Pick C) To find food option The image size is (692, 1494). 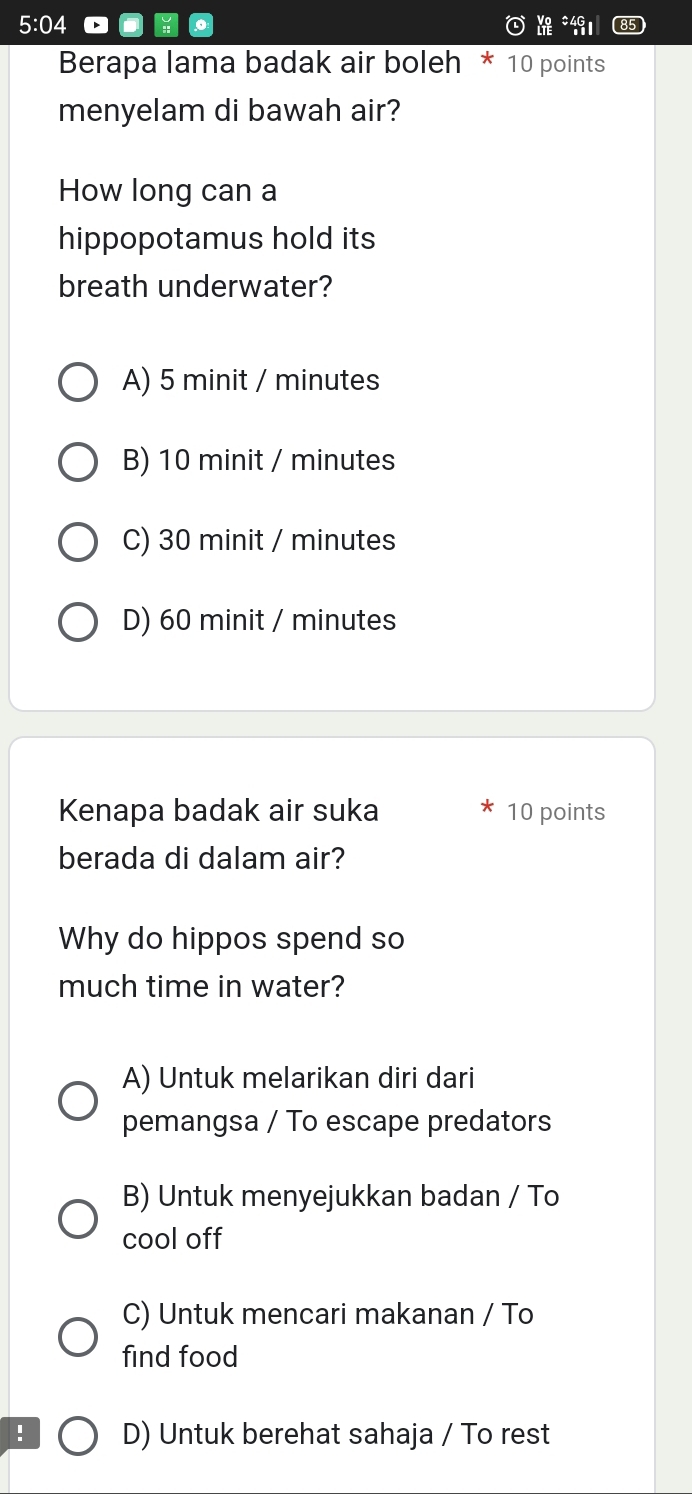(78, 1336)
